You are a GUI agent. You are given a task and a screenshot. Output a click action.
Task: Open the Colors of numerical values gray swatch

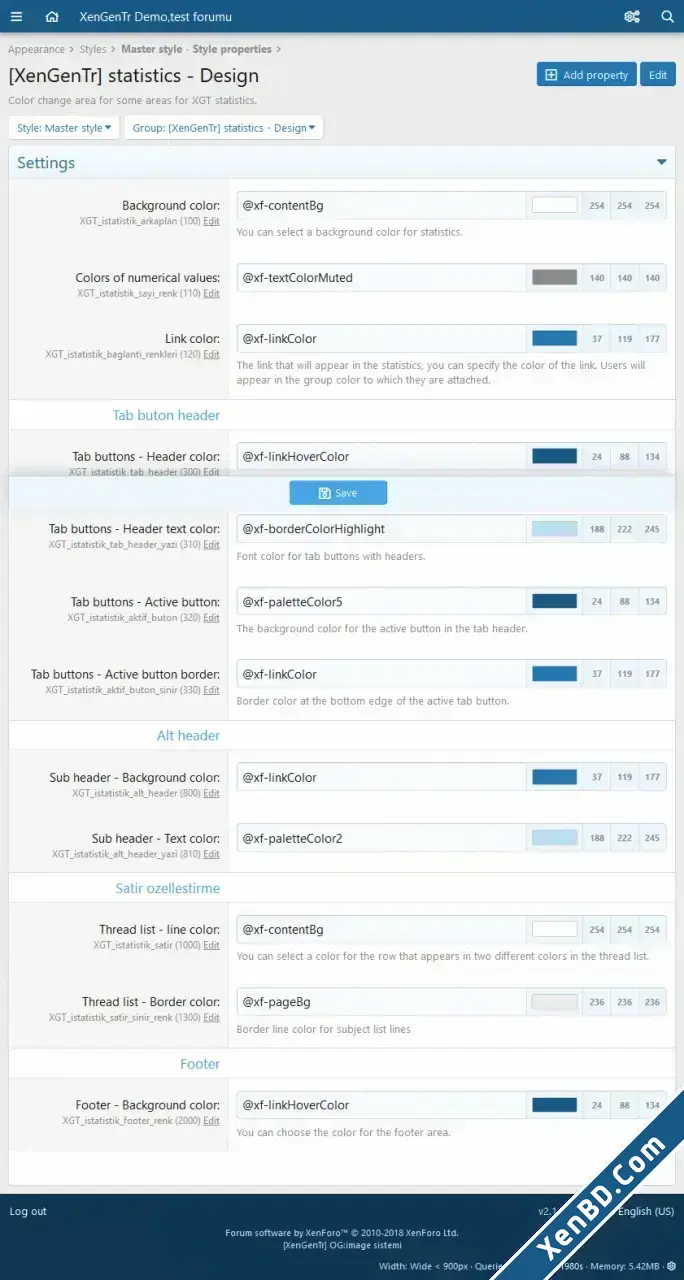point(554,277)
